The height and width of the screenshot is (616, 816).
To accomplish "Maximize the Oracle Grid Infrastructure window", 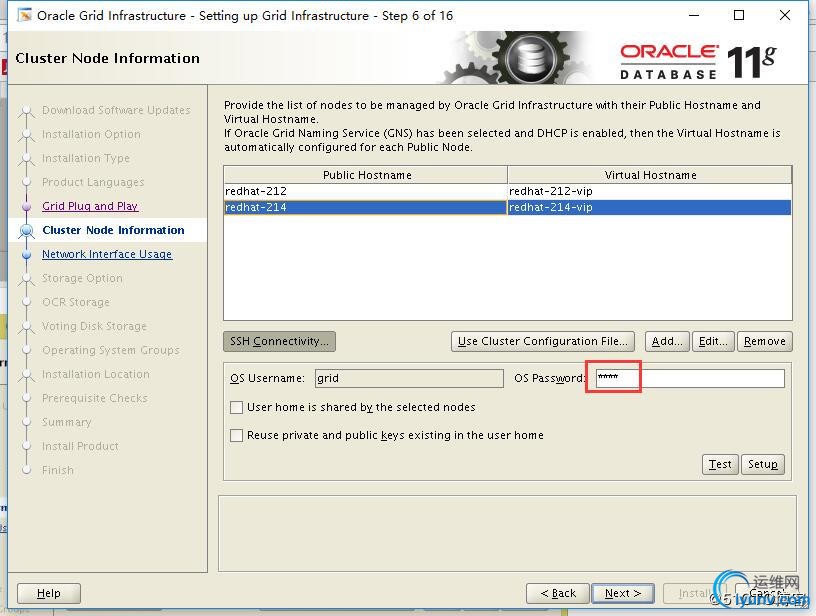I will tap(738, 15).
